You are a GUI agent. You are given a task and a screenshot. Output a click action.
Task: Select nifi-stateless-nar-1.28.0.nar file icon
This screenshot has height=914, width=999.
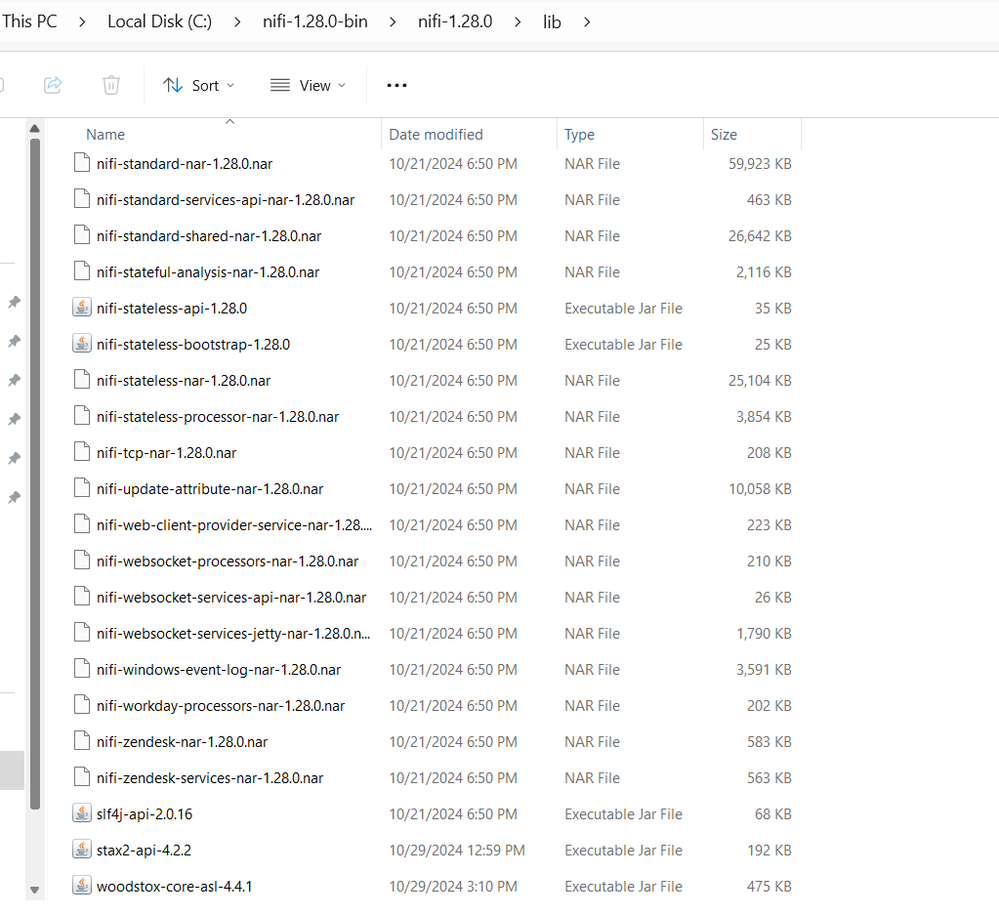click(x=82, y=380)
